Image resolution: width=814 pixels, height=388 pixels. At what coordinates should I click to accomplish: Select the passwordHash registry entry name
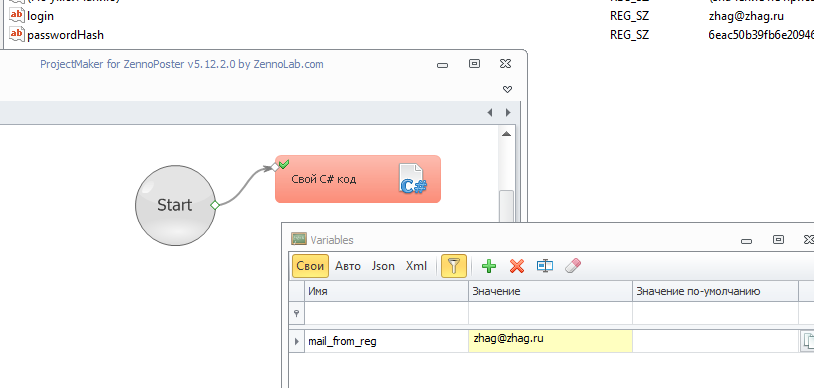[x=65, y=35]
